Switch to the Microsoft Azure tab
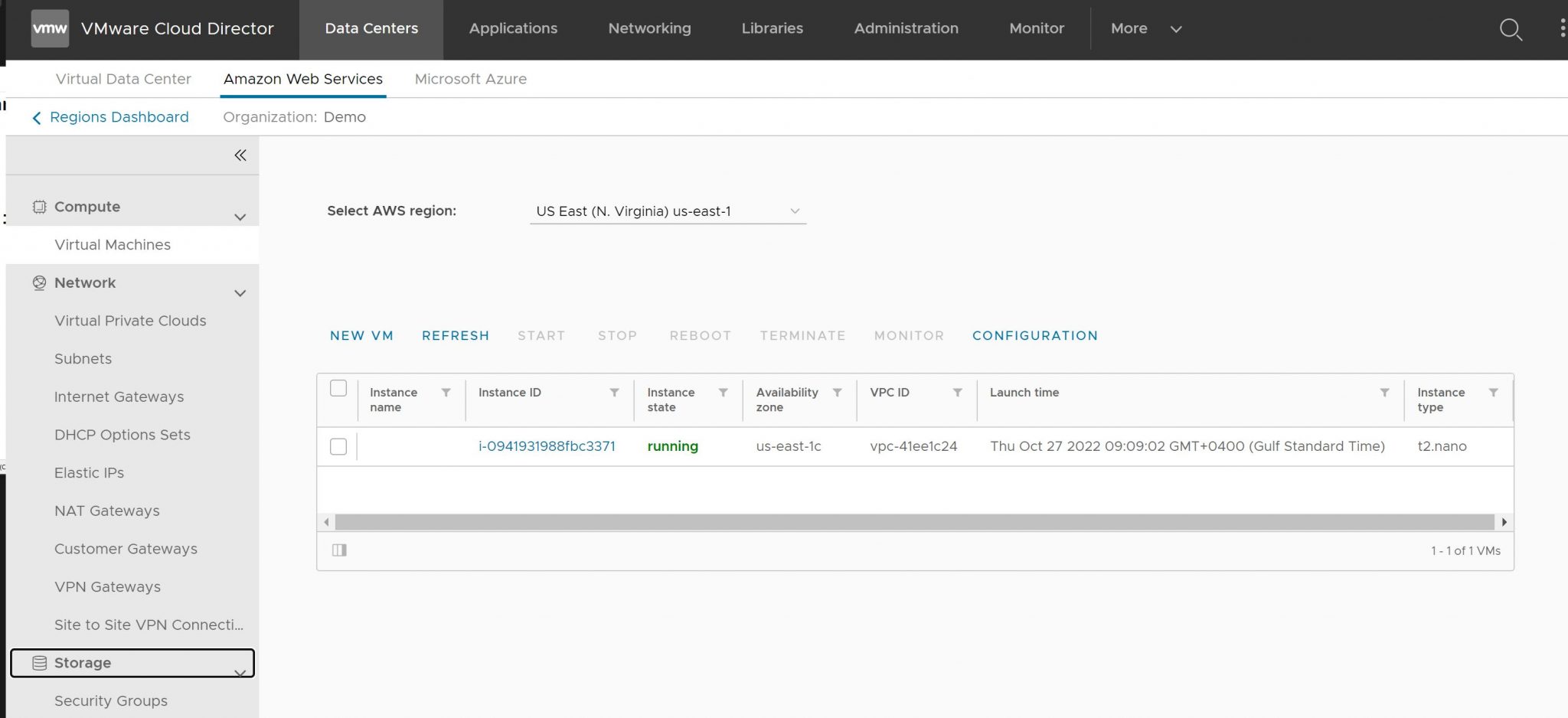The width and height of the screenshot is (1568, 718). pyautogui.click(x=470, y=78)
